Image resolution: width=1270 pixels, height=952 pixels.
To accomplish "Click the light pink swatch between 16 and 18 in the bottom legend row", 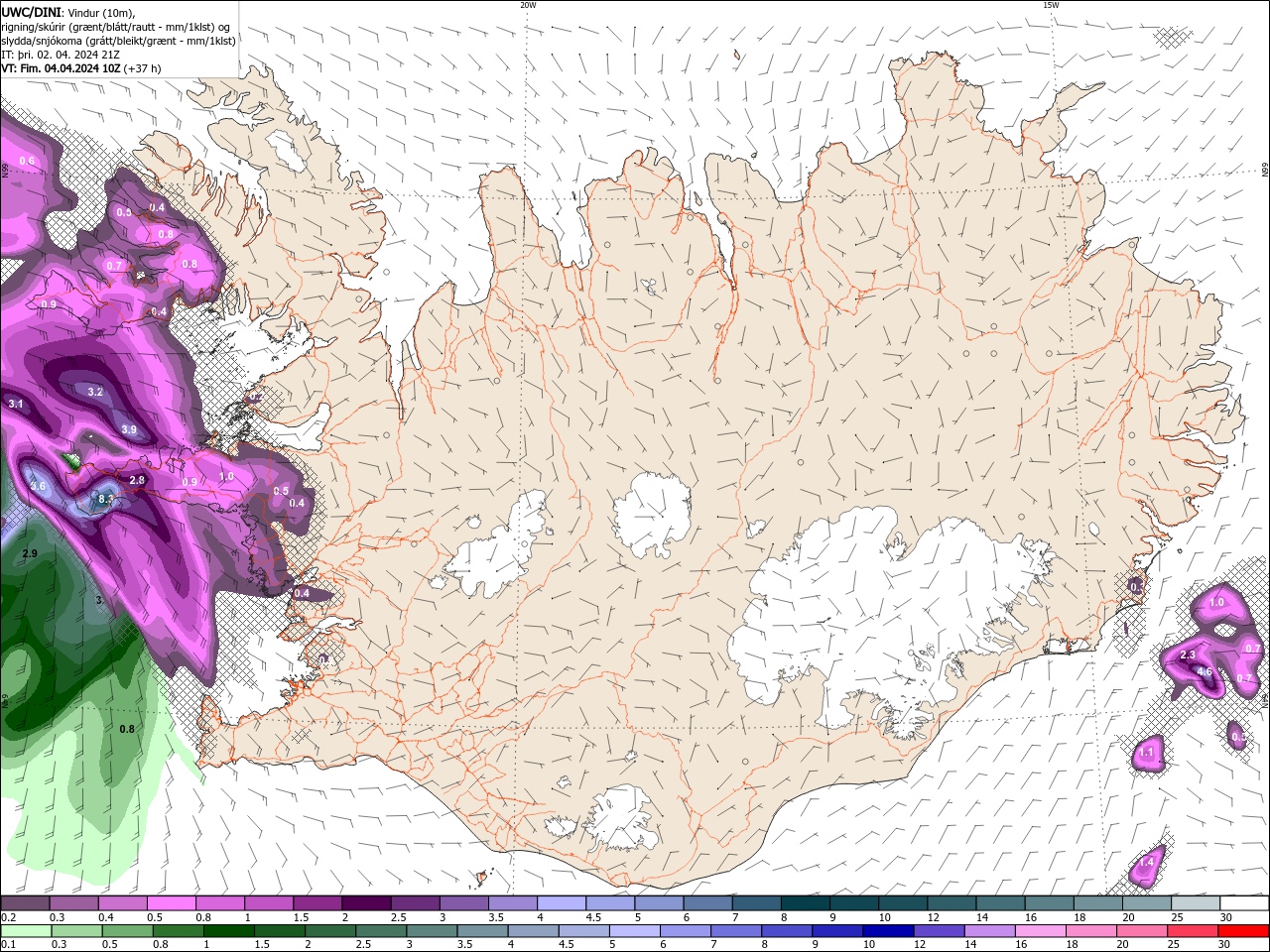I will tap(1042, 931).
